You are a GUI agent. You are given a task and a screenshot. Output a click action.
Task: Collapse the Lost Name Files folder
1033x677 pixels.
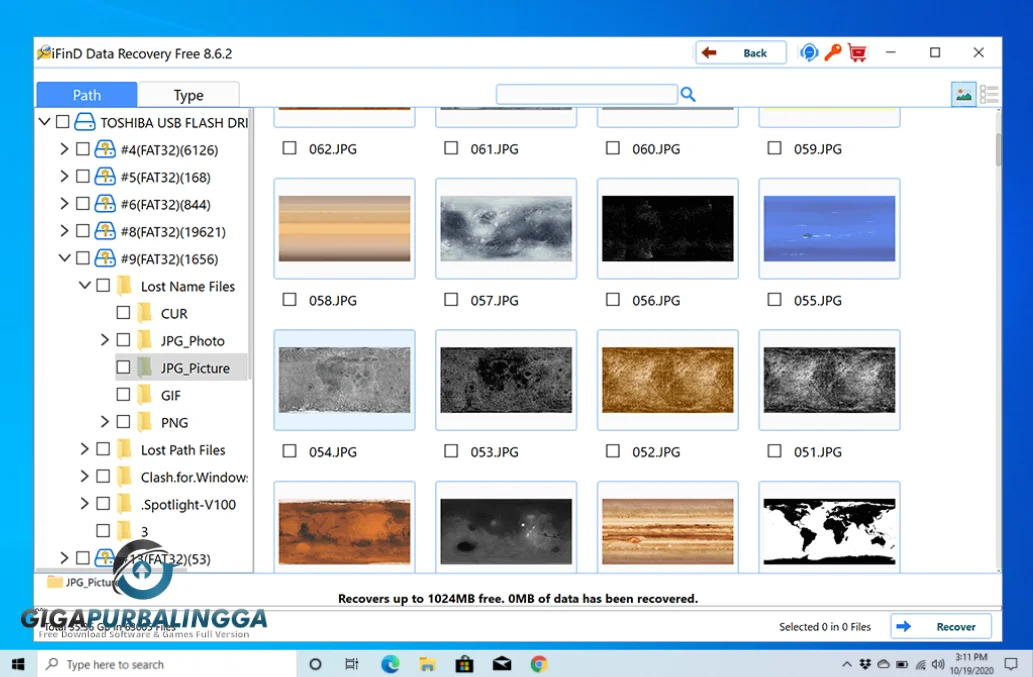(x=85, y=285)
